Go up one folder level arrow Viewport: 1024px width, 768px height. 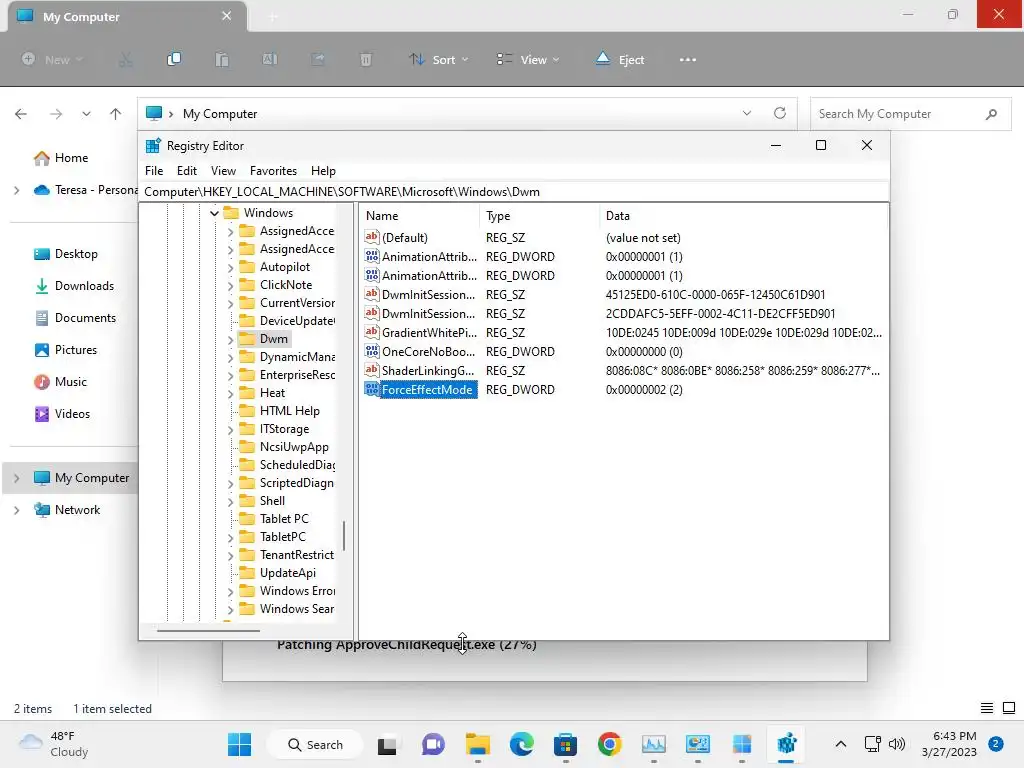(x=116, y=114)
